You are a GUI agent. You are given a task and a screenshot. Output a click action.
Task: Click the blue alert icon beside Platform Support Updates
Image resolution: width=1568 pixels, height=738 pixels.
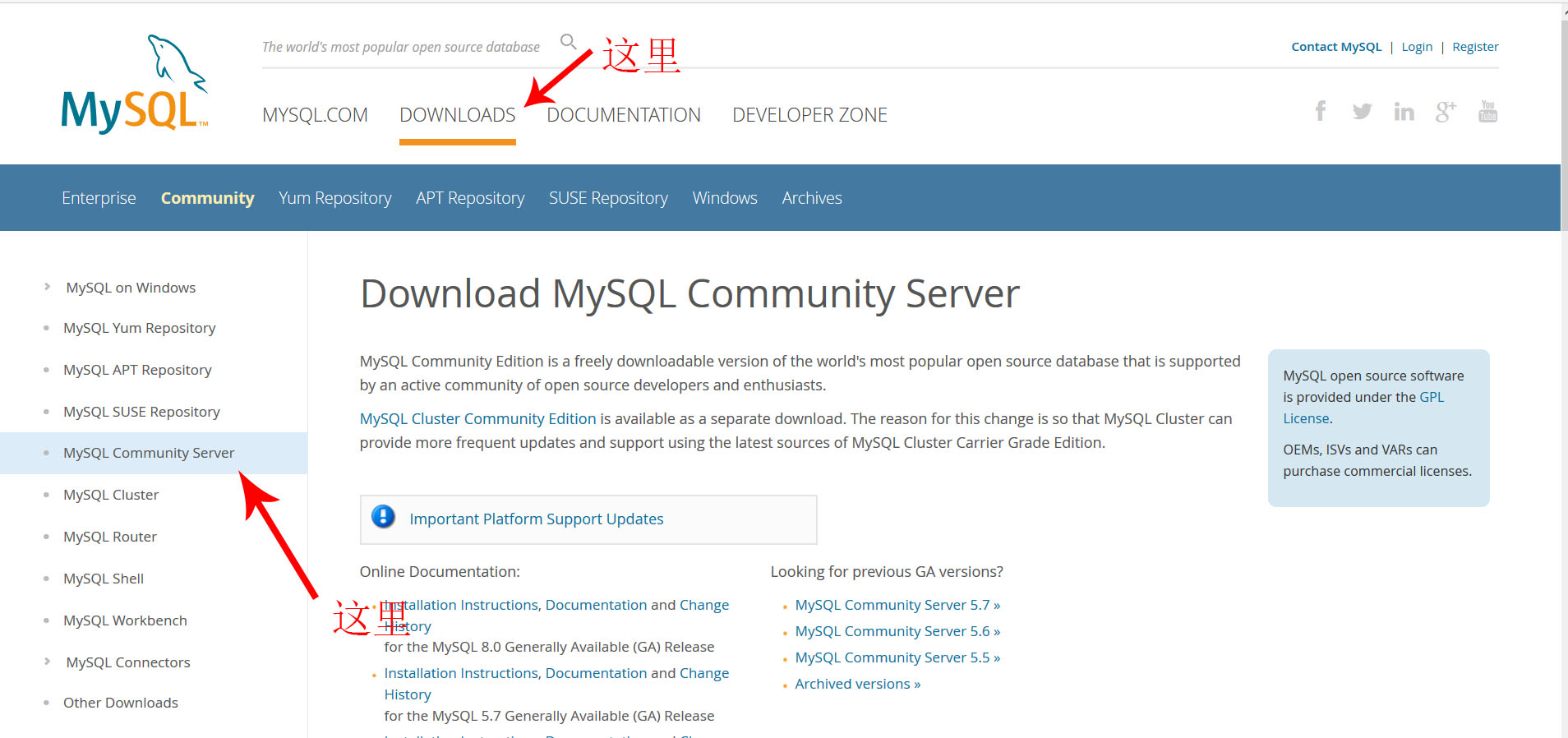(383, 516)
